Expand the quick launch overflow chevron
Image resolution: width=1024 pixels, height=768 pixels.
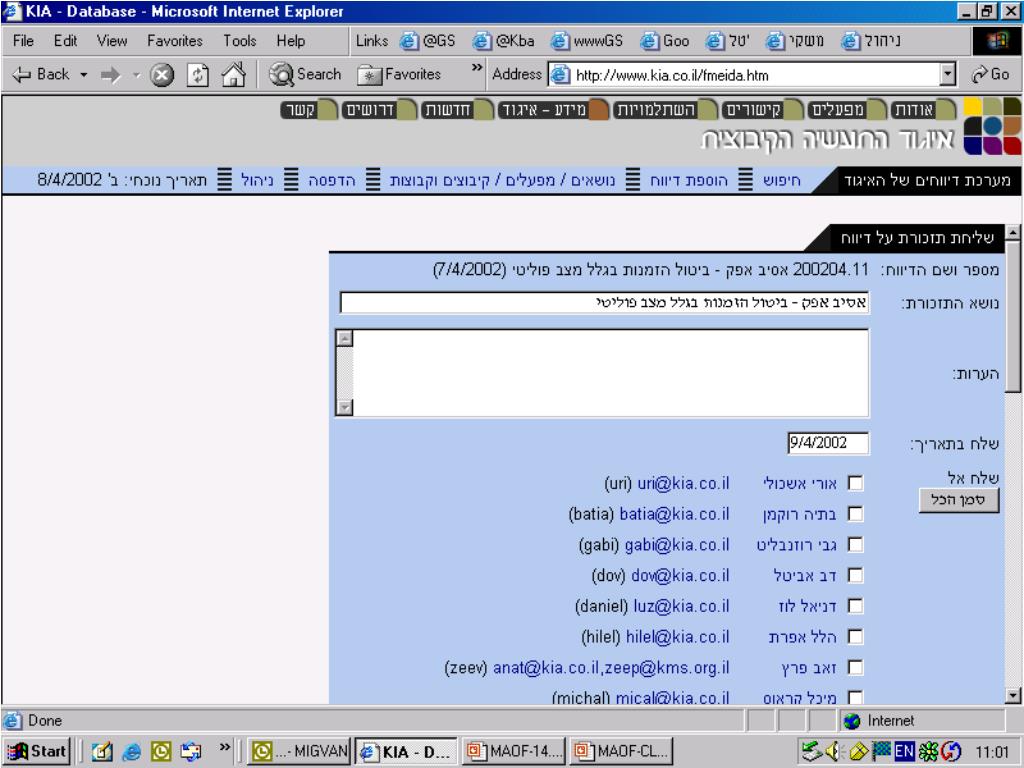tap(225, 746)
